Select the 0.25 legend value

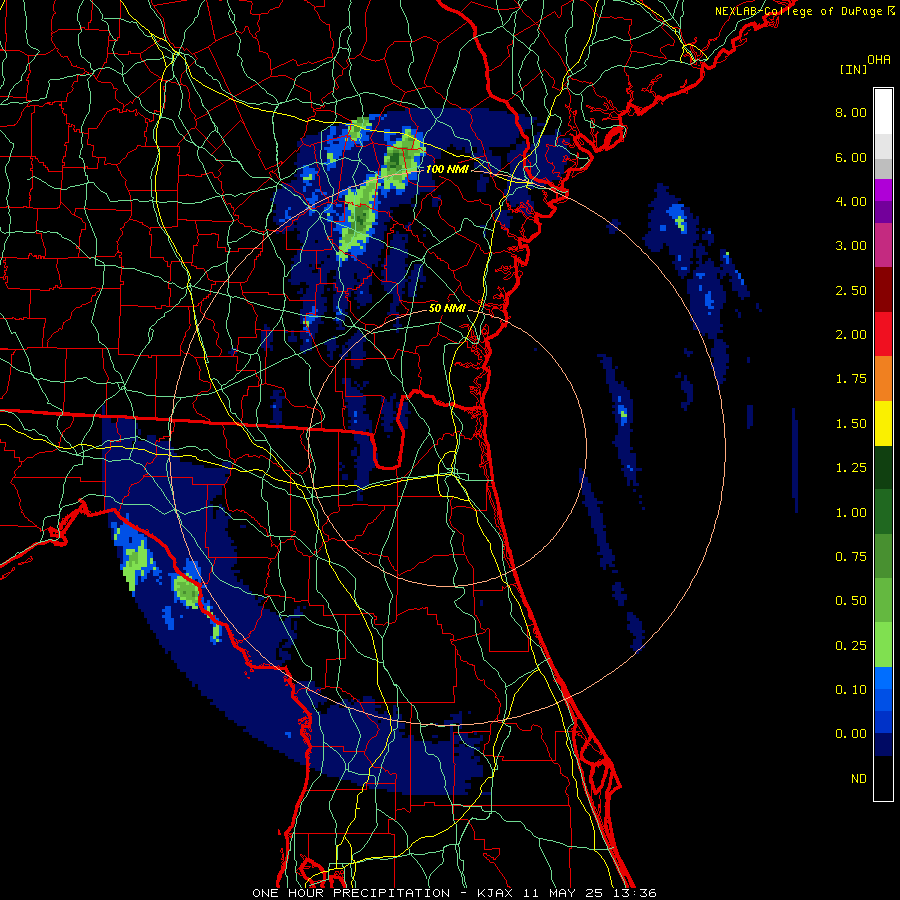(851, 646)
